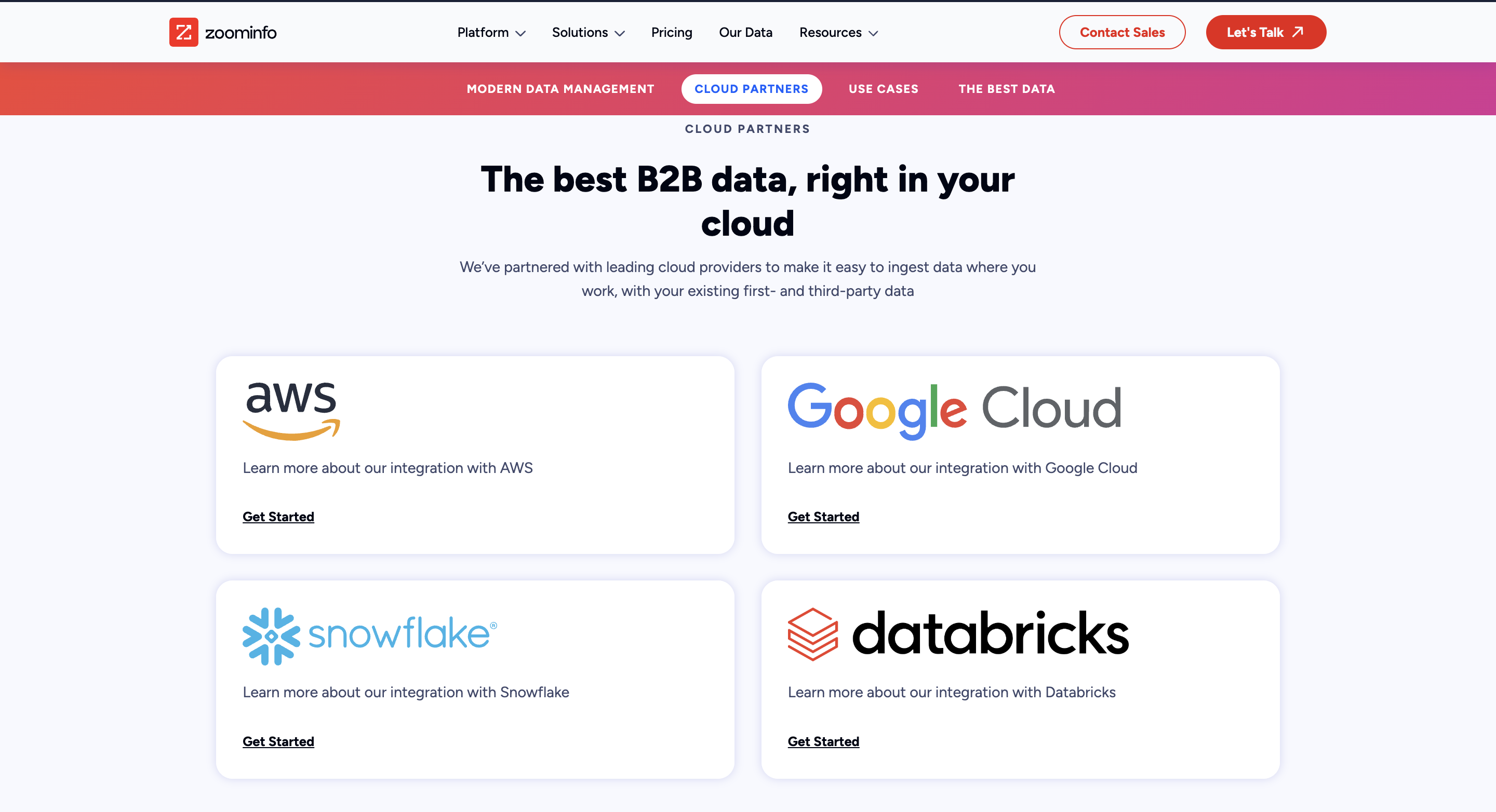Screen dimensions: 1496x812
Task: Click the Google Cloud logo
Action: click(954, 410)
